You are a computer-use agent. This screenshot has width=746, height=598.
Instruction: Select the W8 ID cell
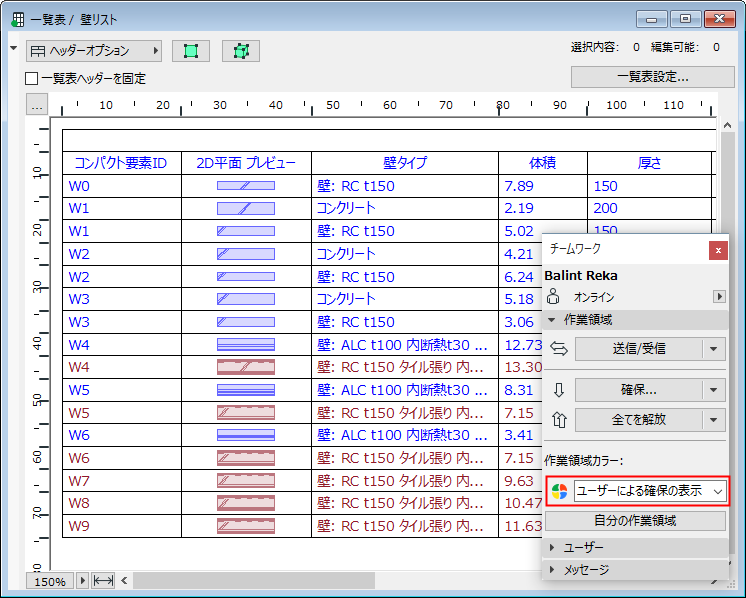click(122, 503)
